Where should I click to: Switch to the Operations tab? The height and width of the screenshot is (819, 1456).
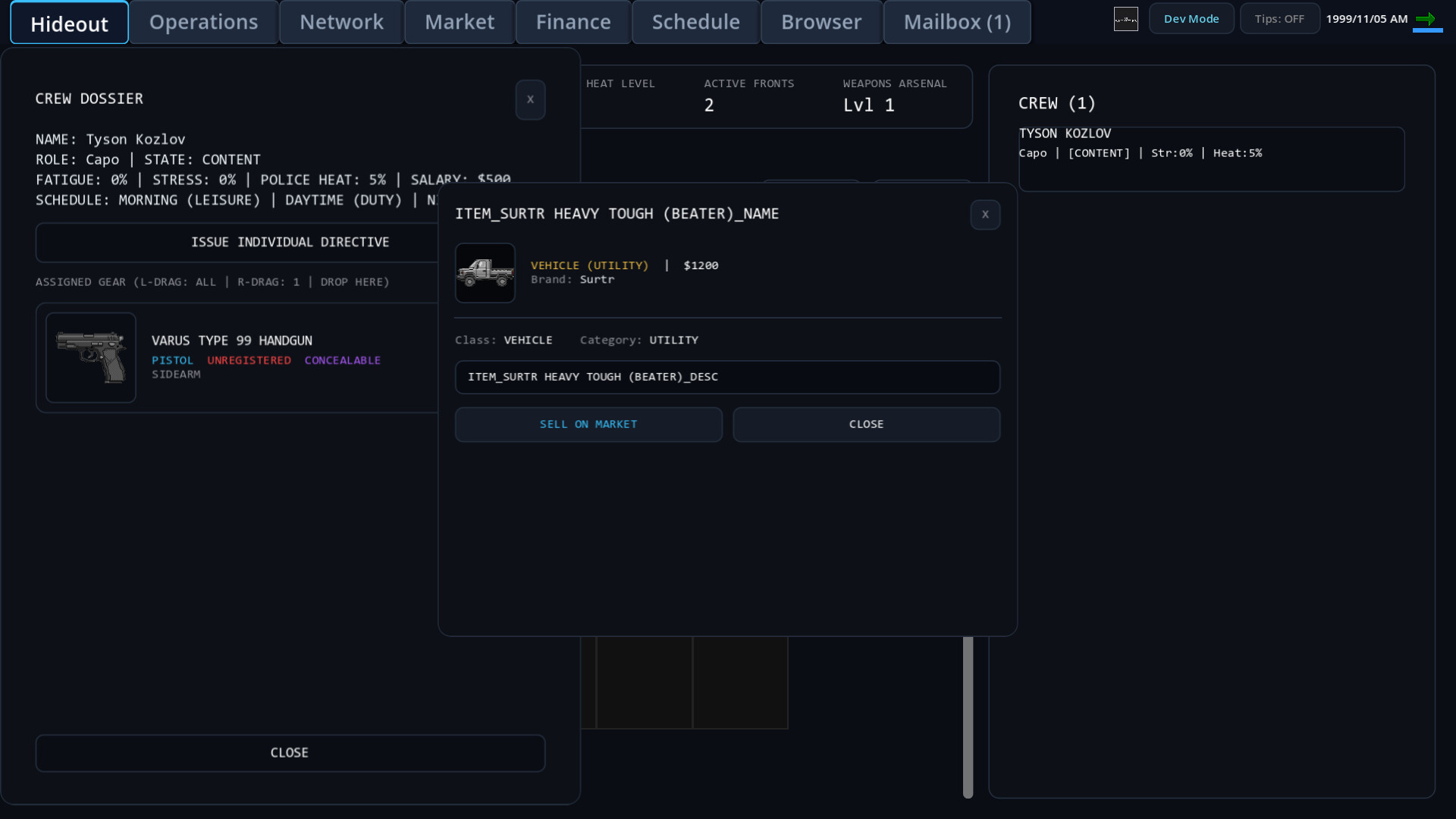(x=204, y=22)
